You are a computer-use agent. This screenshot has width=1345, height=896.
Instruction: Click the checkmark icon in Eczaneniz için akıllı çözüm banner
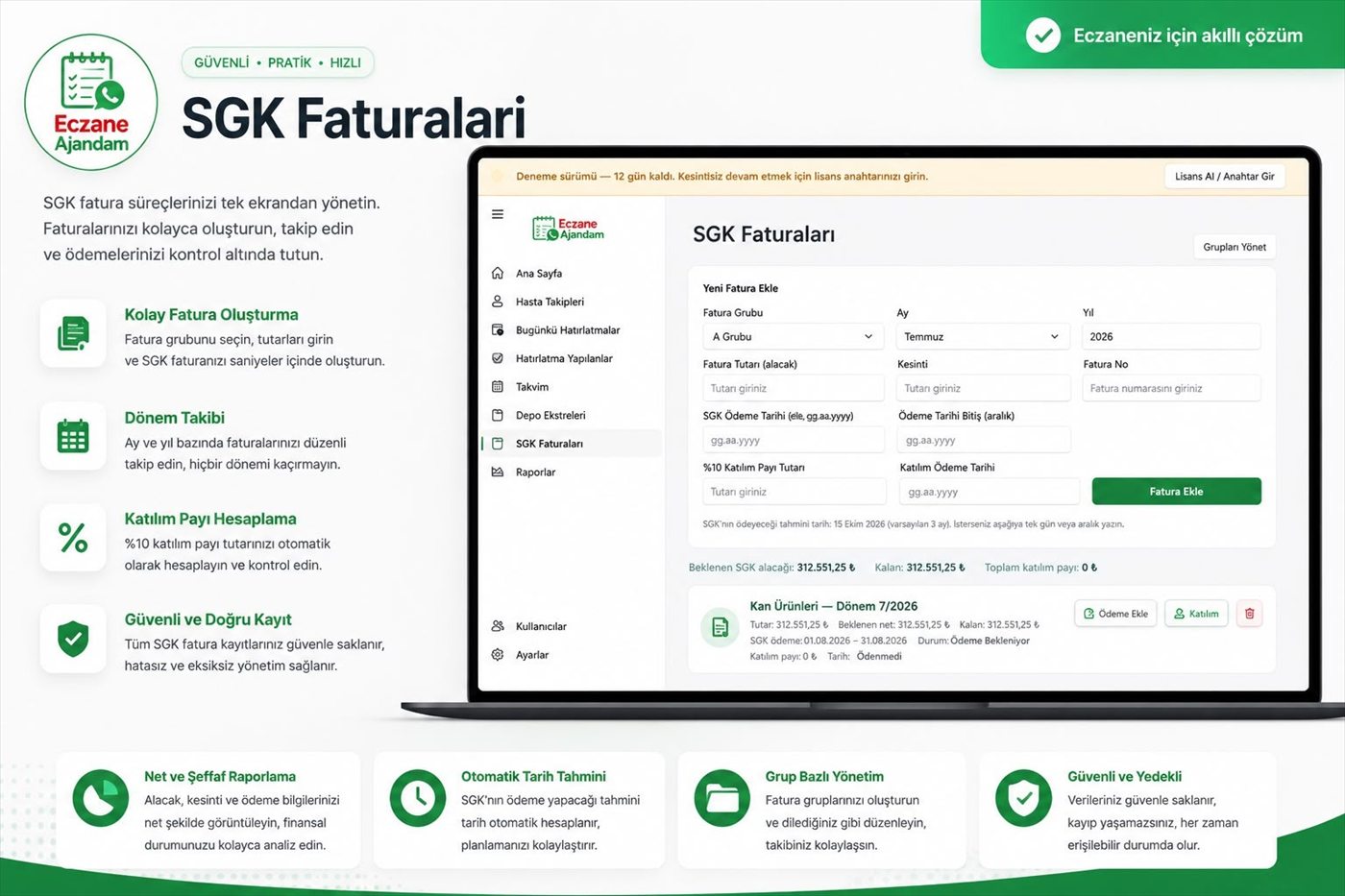tap(1043, 36)
